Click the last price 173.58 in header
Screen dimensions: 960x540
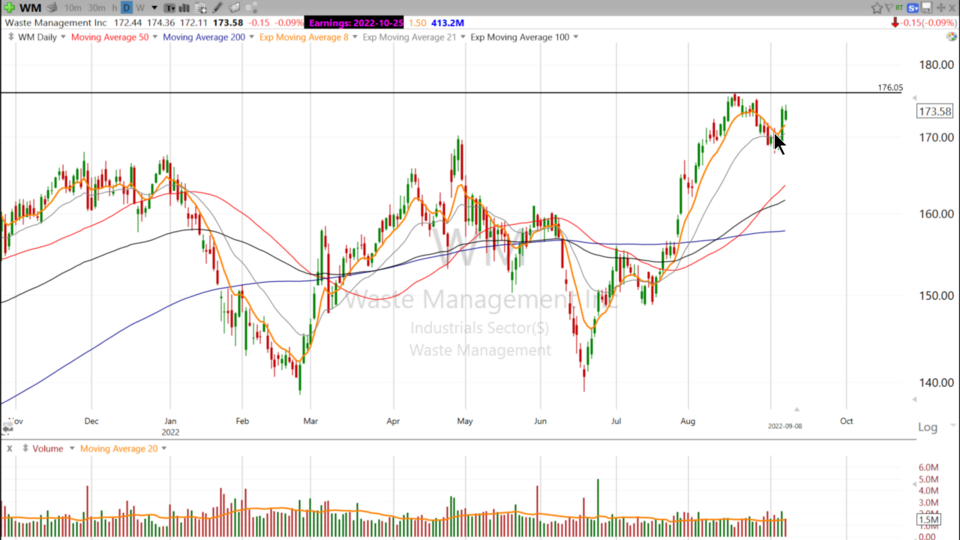point(228,23)
